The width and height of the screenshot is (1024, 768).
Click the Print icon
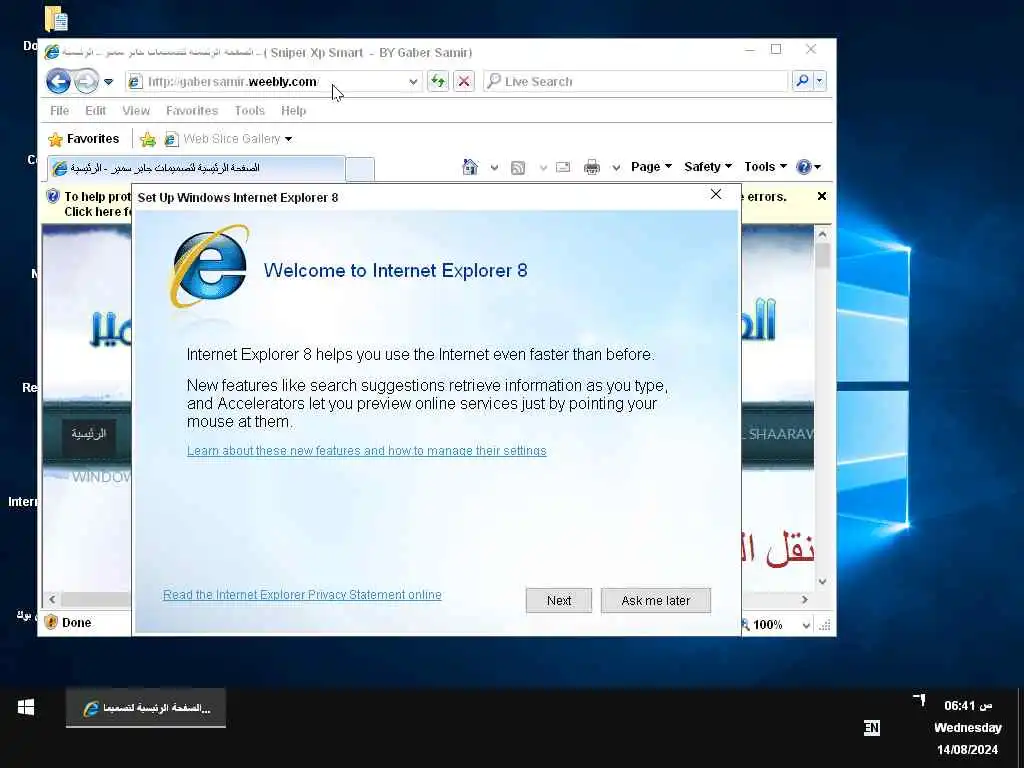point(592,167)
